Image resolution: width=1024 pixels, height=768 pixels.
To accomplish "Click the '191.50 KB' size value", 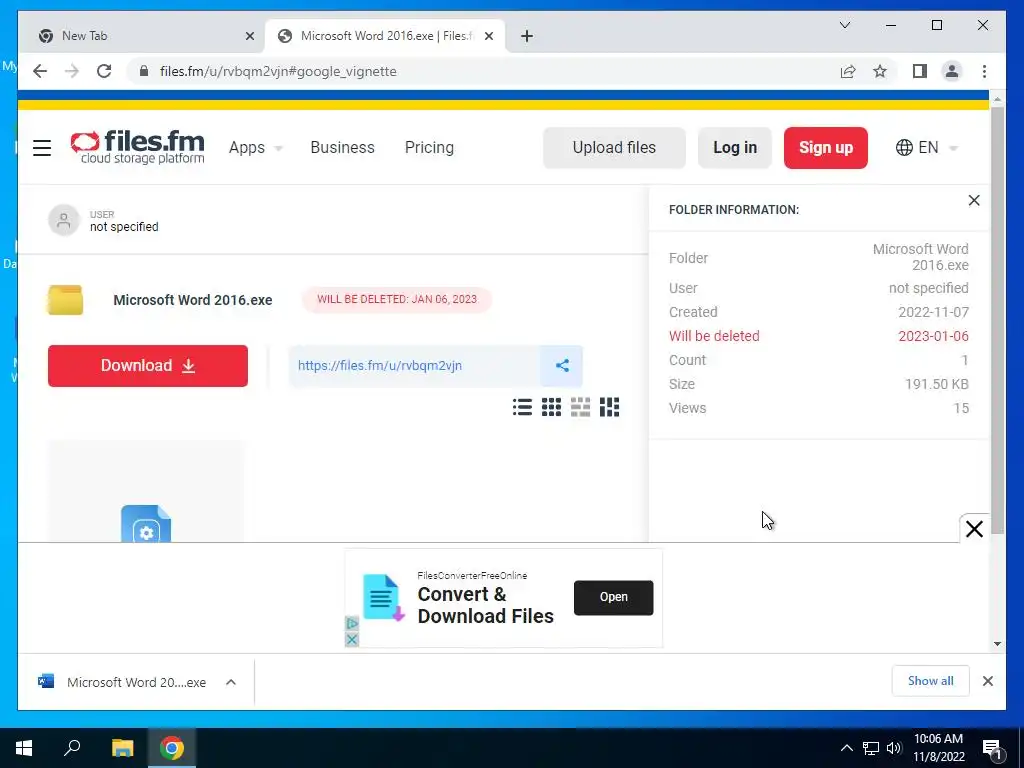I will 936,384.
